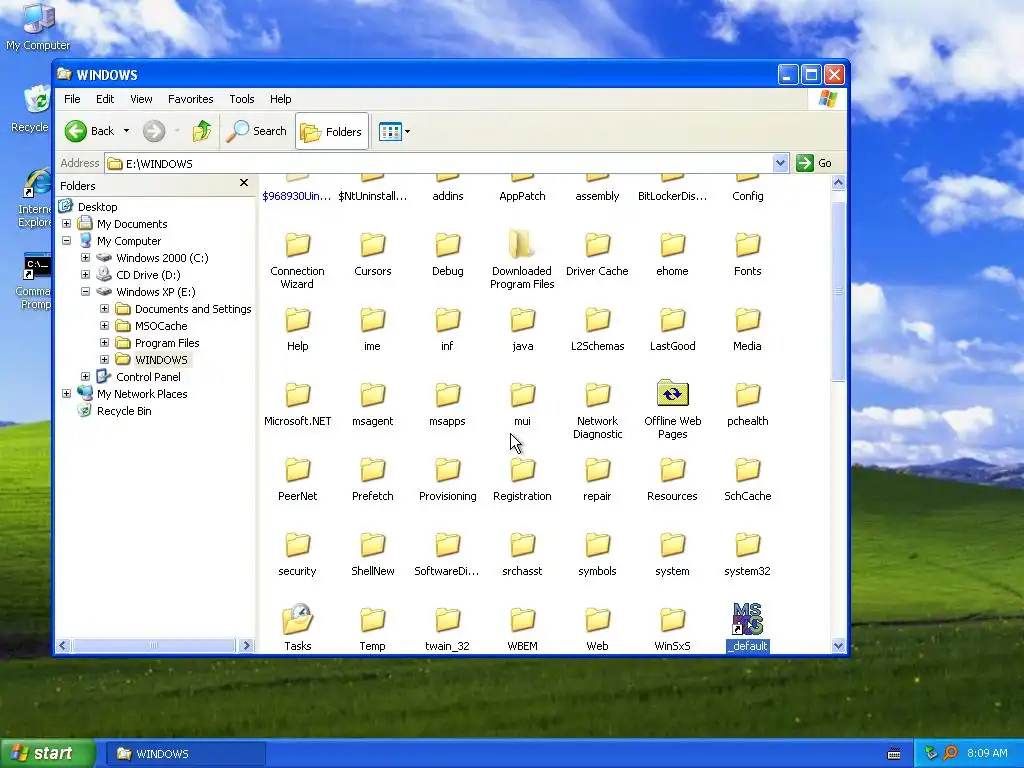
Task: Close the Folders pane
Action: (244, 184)
